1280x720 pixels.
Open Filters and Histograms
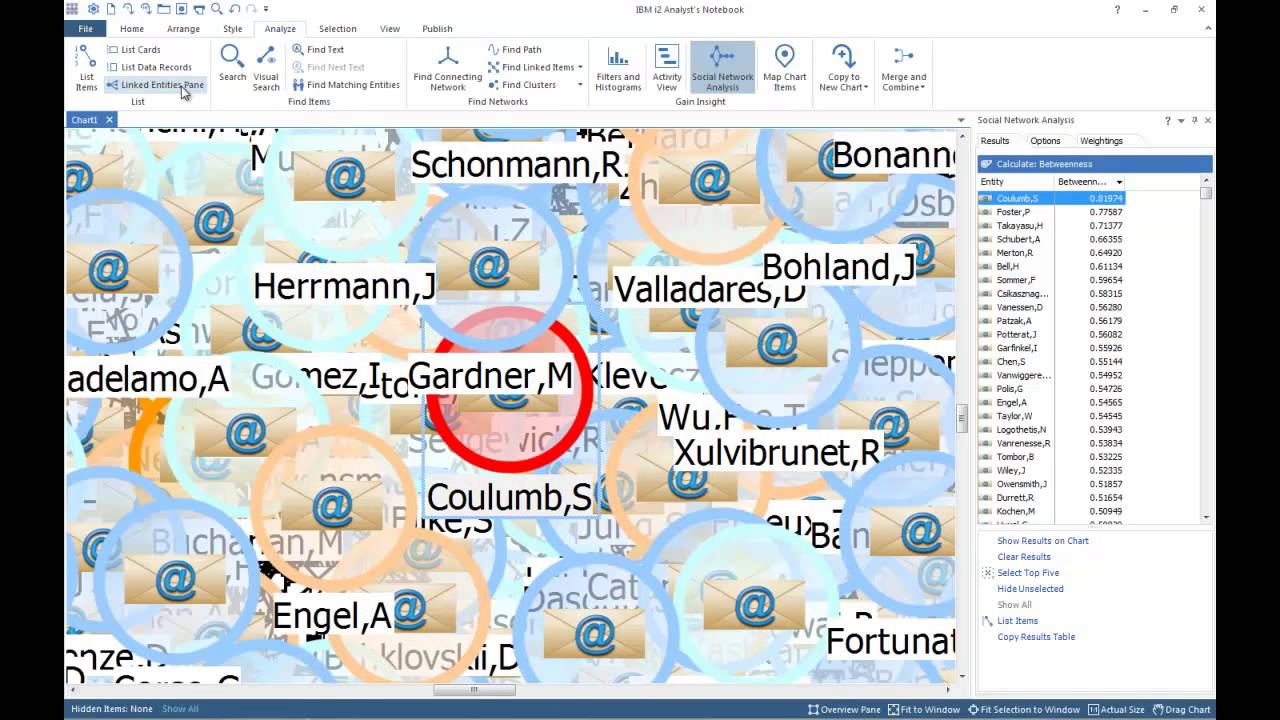[x=618, y=67]
